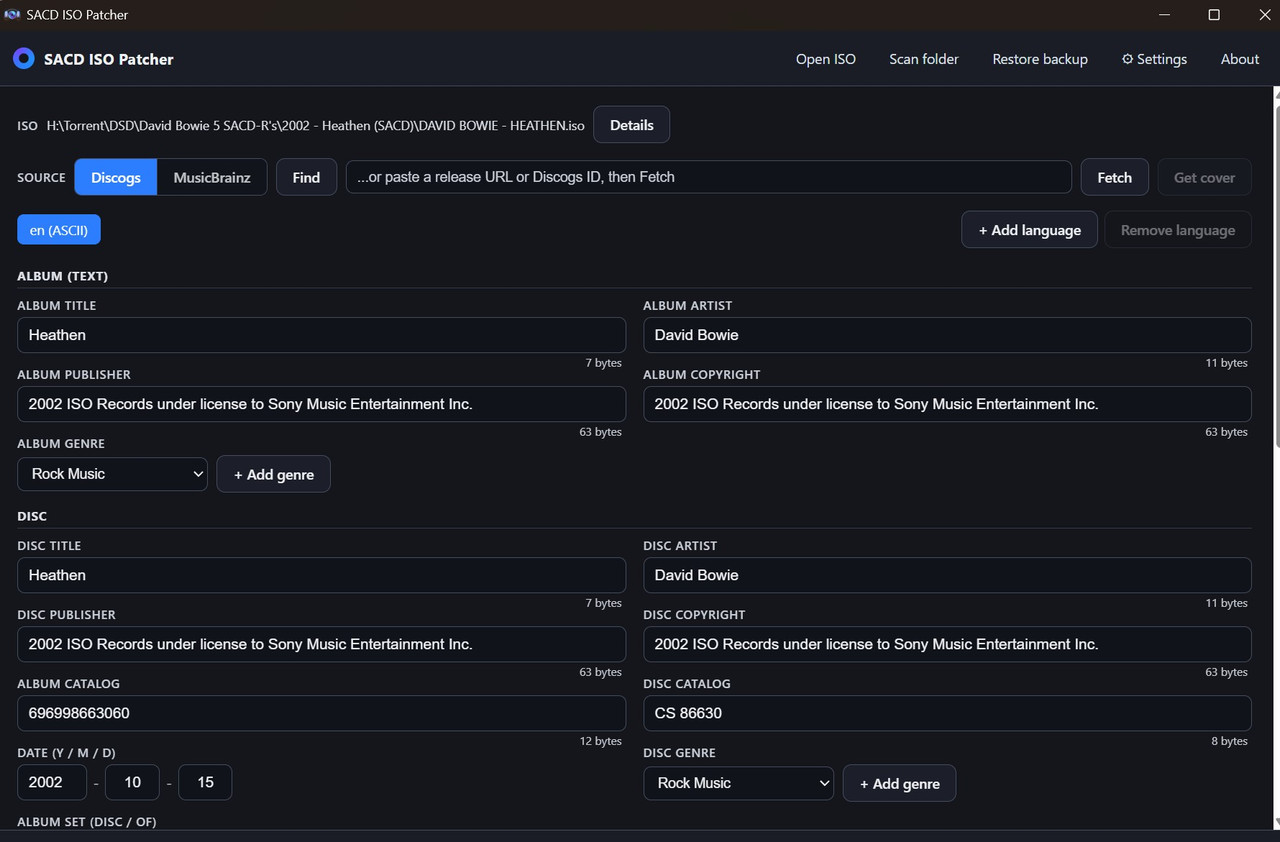The height and width of the screenshot is (842, 1280).
Task: Switch source to Discogs
Action: tap(116, 177)
